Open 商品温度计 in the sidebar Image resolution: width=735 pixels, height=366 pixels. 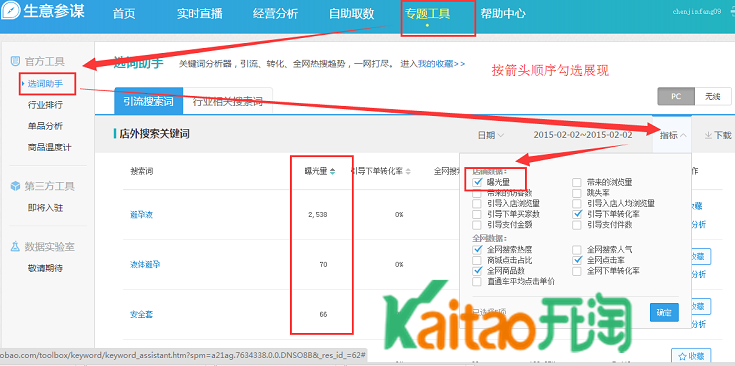[50, 147]
